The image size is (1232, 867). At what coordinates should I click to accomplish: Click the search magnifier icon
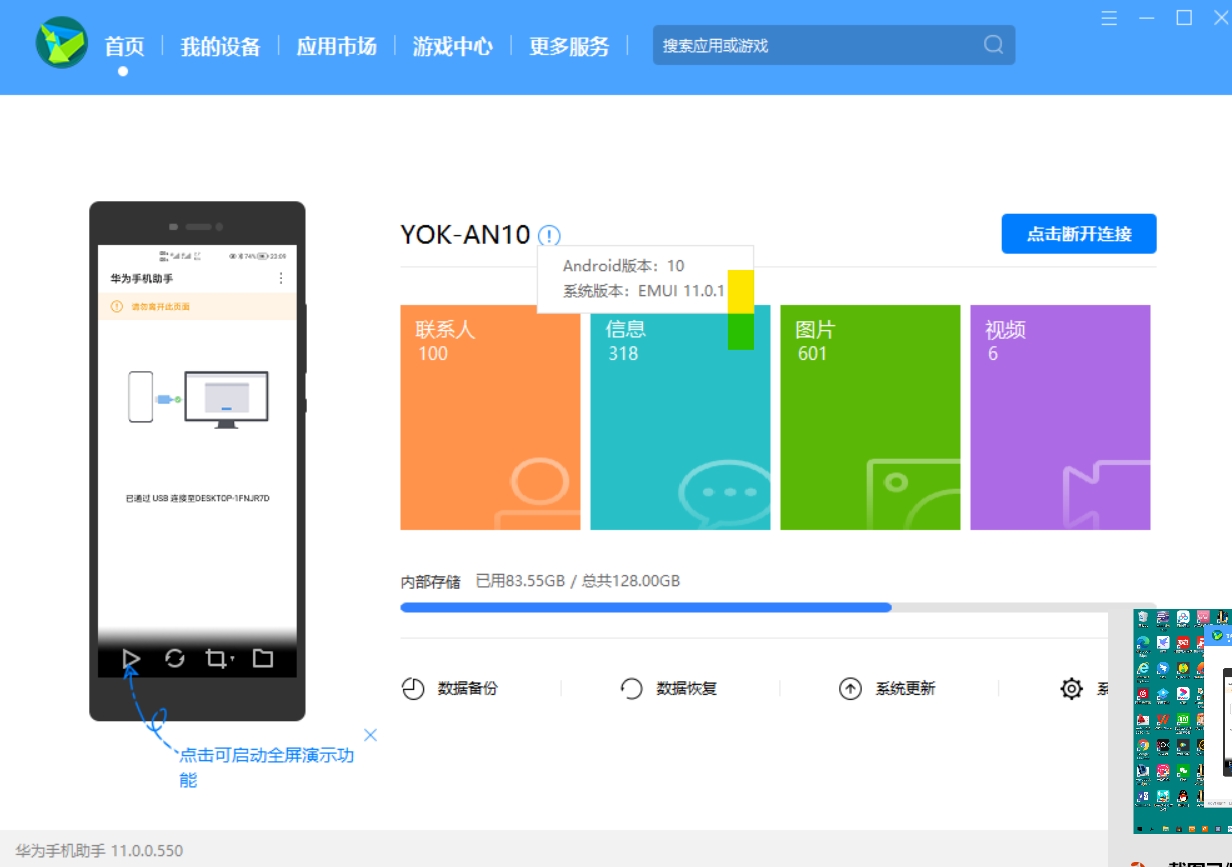[x=993, y=45]
